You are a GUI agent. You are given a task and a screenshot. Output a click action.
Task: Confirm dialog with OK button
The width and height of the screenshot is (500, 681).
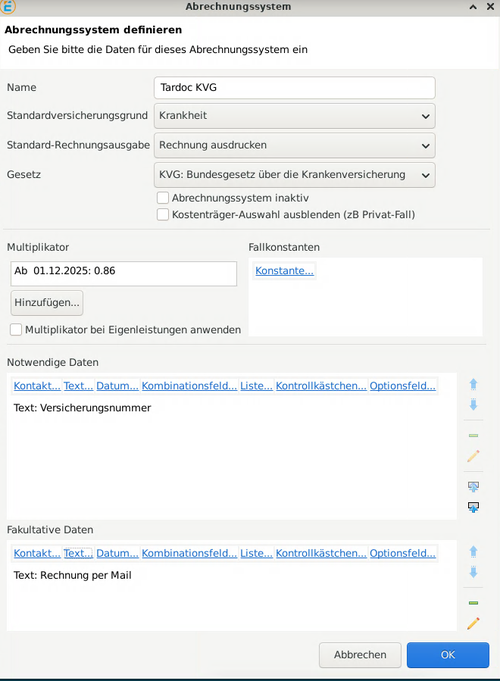[x=448, y=655]
